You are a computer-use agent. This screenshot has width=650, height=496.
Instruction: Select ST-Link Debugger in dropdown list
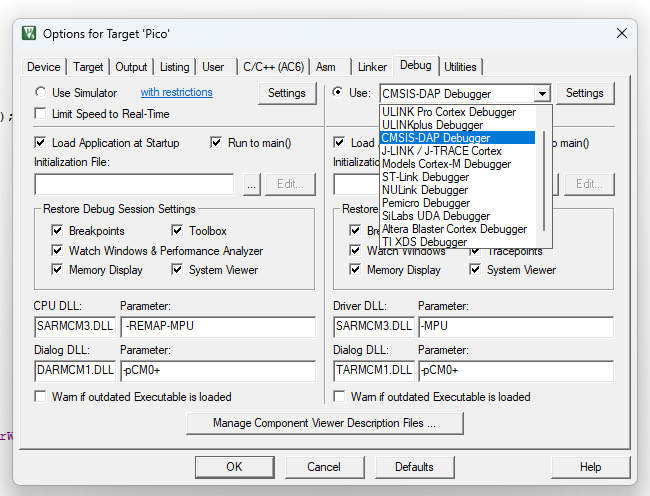(x=425, y=177)
